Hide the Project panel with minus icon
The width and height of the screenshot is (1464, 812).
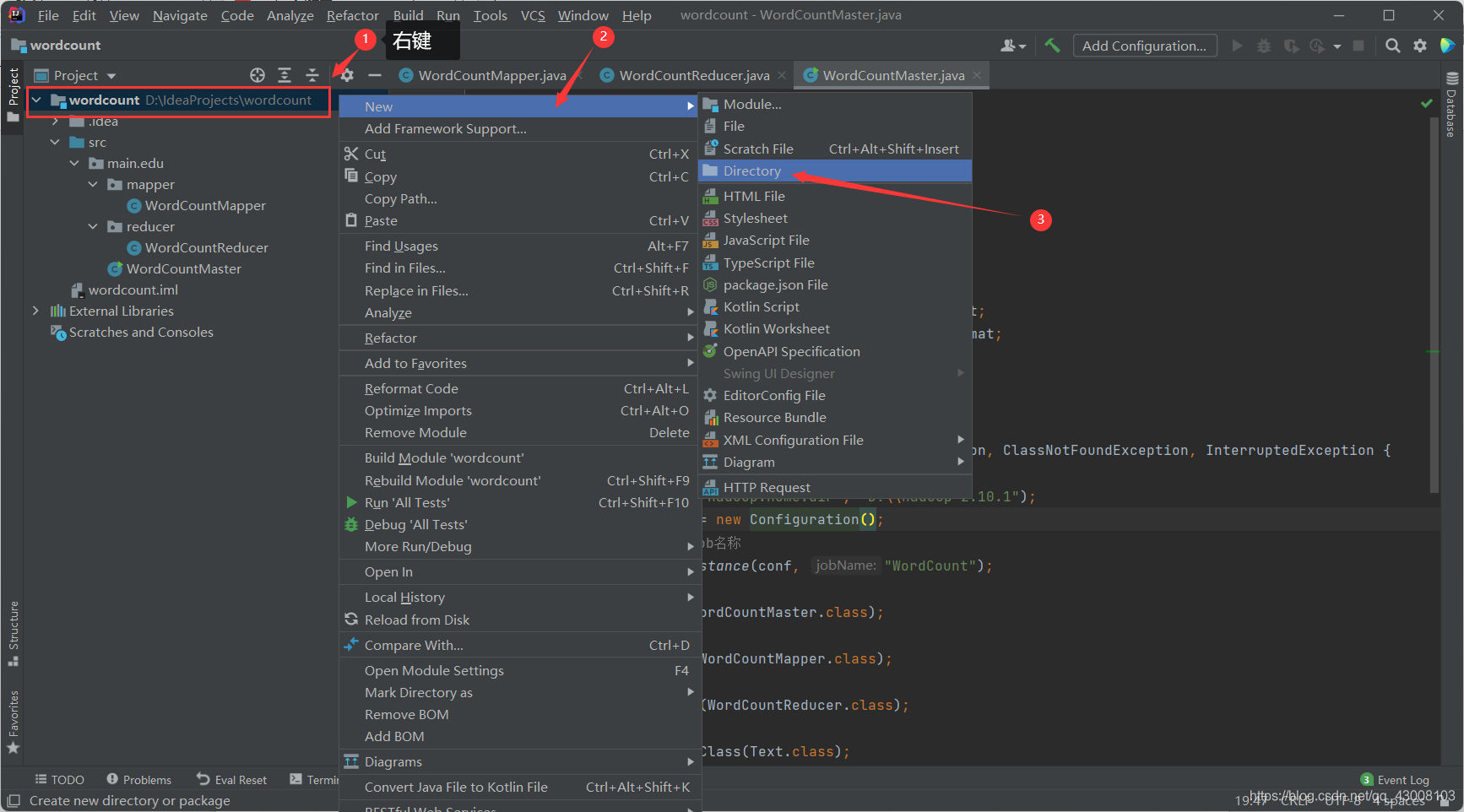point(375,75)
